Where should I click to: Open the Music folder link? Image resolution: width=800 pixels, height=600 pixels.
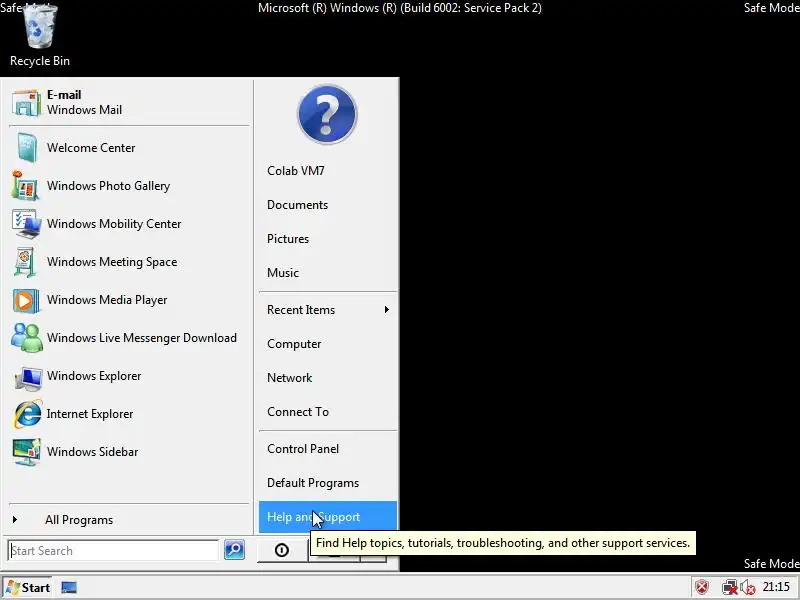(x=283, y=273)
